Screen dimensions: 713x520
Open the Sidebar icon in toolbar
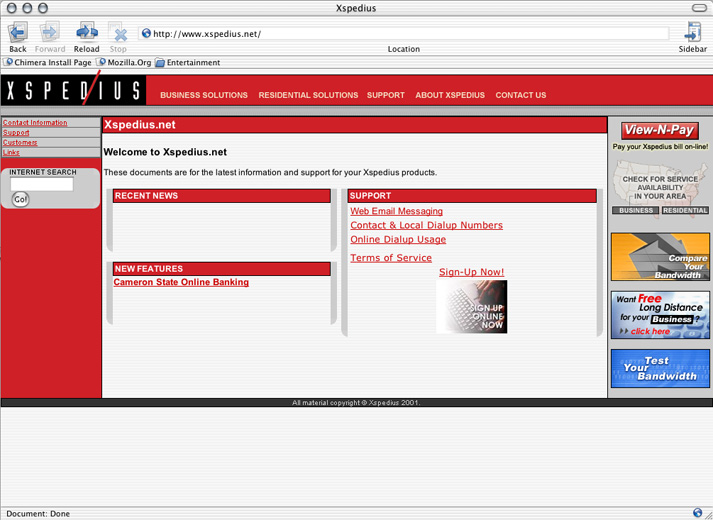[692, 33]
